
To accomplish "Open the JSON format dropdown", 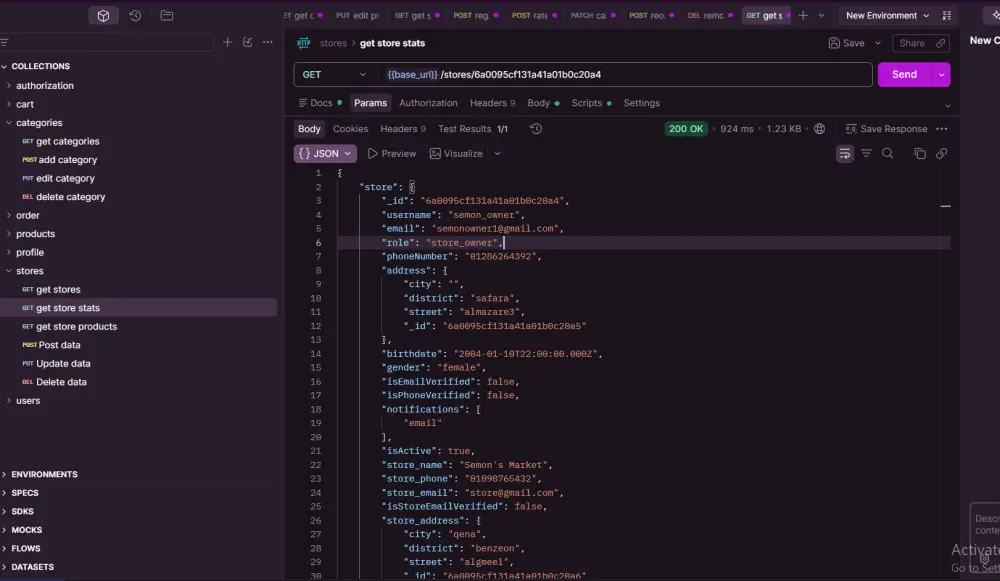I will (325, 154).
